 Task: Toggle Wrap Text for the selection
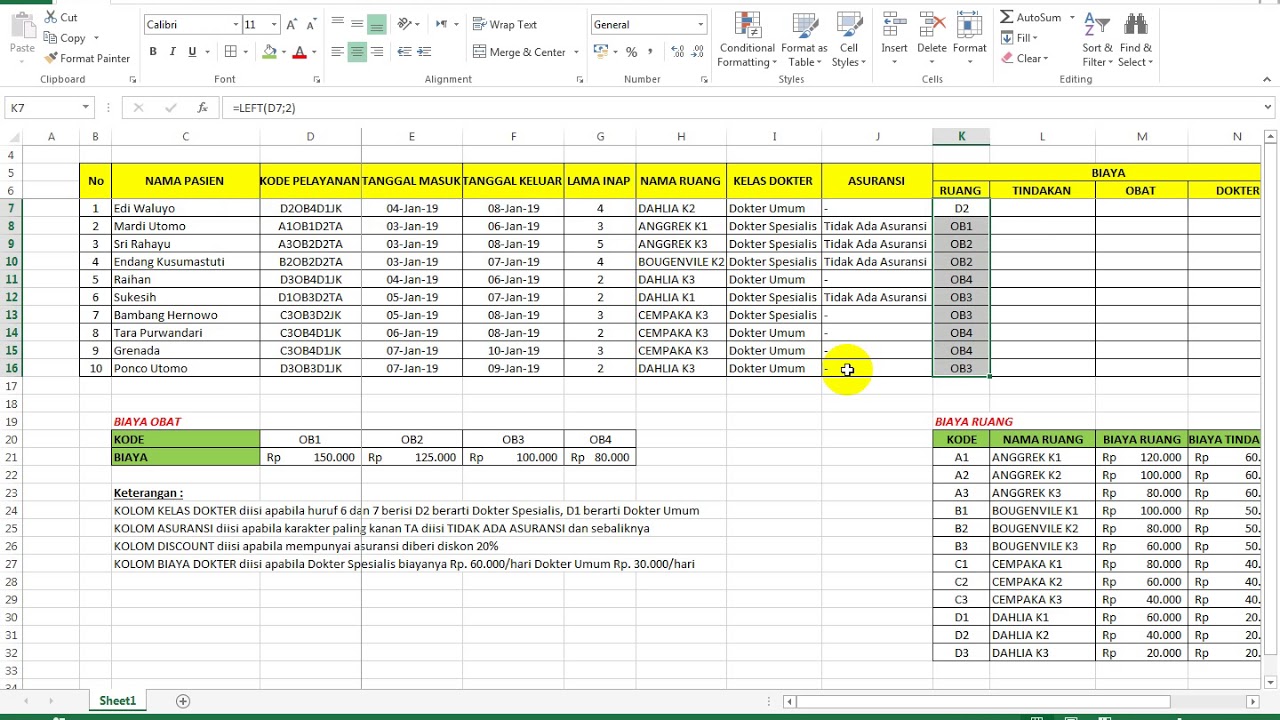click(504, 24)
